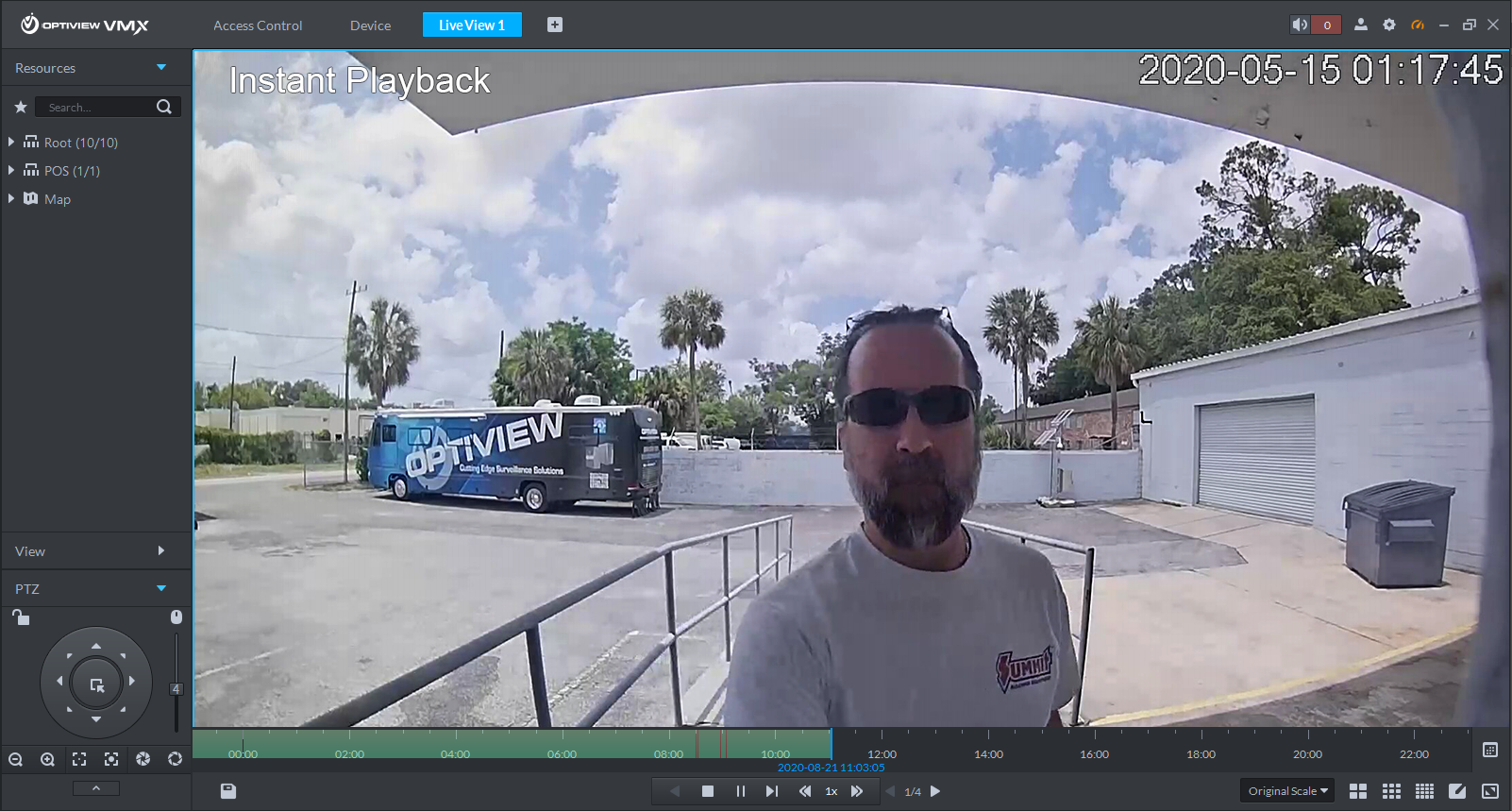This screenshot has width=1512, height=811.
Task: Pause the instant playback
Action: tap(740, 791)
